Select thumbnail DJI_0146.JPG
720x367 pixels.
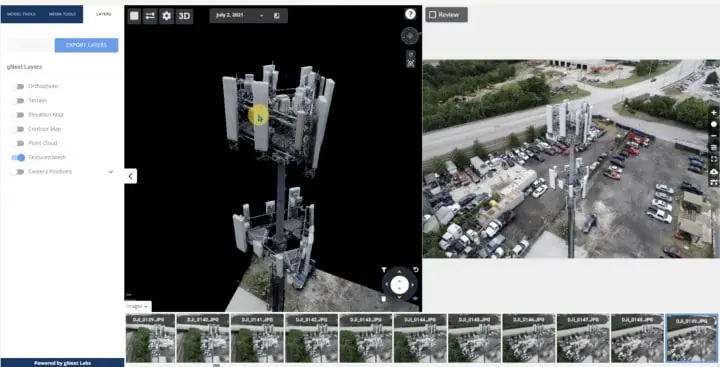click(529, 338)
